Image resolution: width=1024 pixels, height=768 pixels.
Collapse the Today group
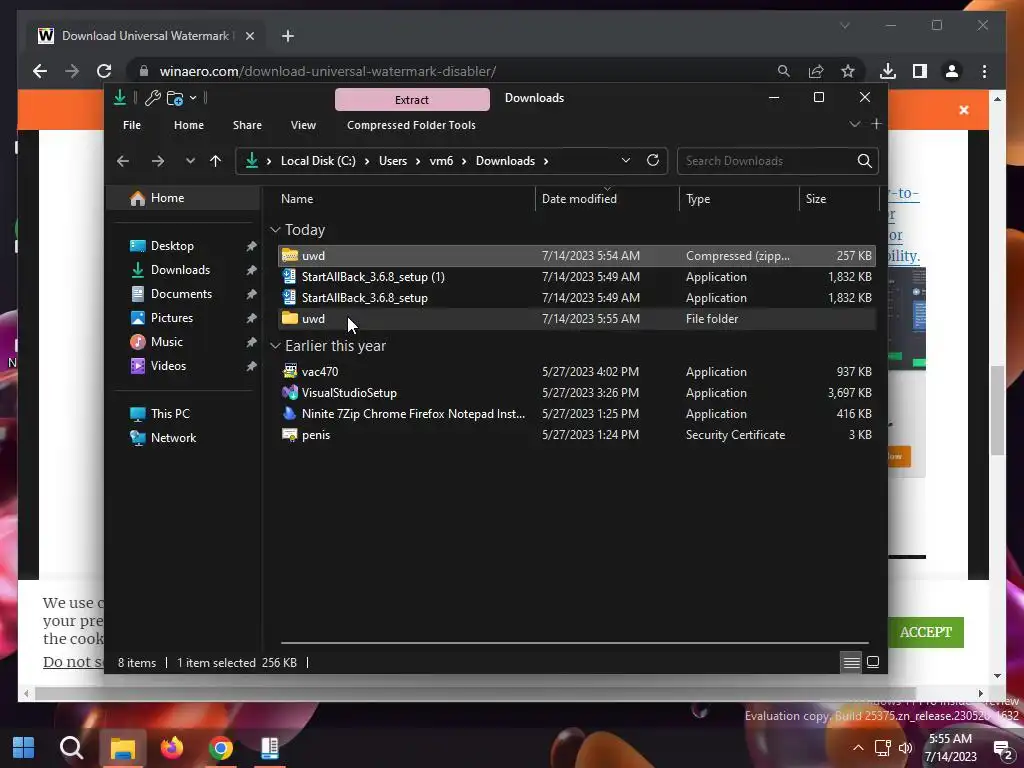(275, 230)
